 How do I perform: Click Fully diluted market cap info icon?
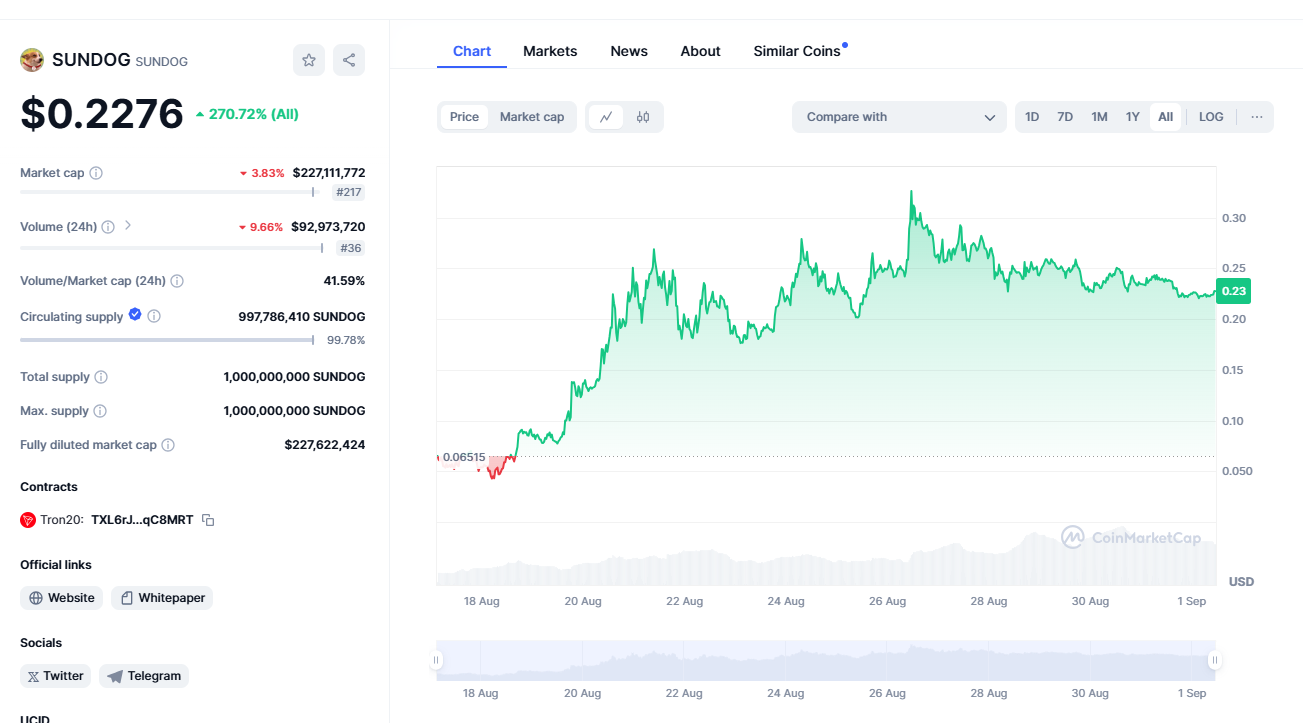(x=168, y=445)
